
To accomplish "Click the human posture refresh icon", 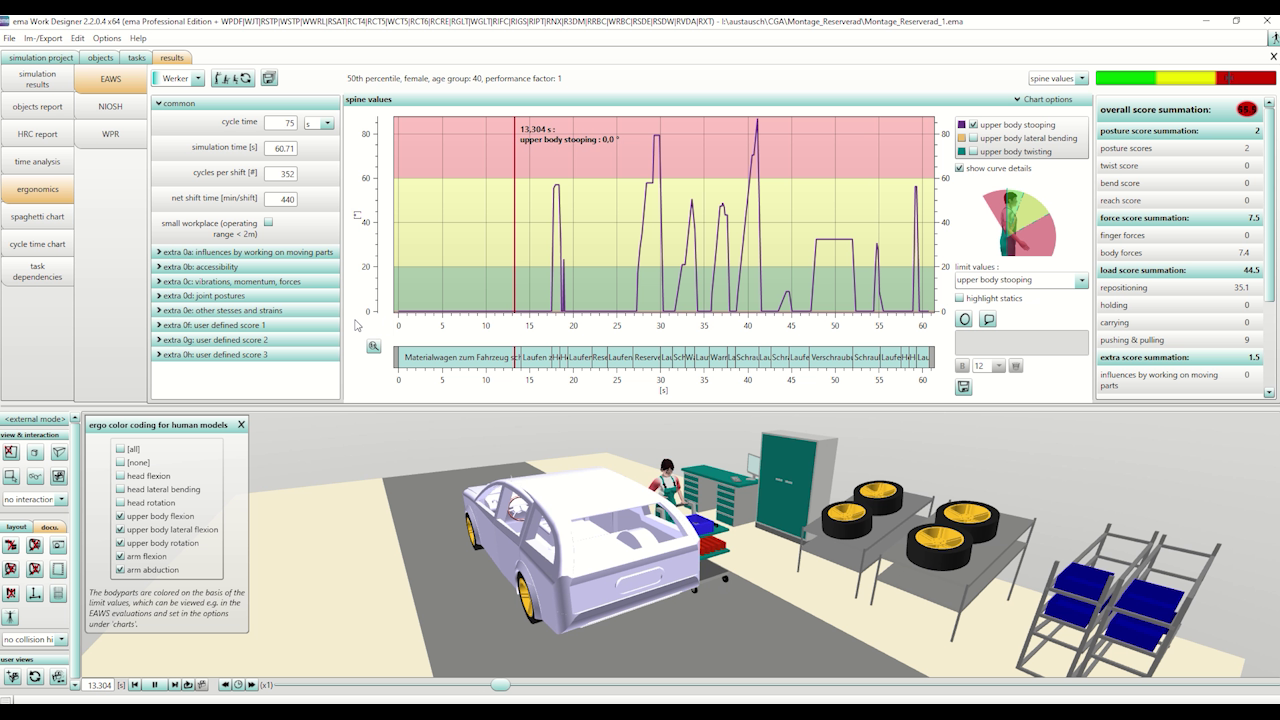I will coord(233,78).
